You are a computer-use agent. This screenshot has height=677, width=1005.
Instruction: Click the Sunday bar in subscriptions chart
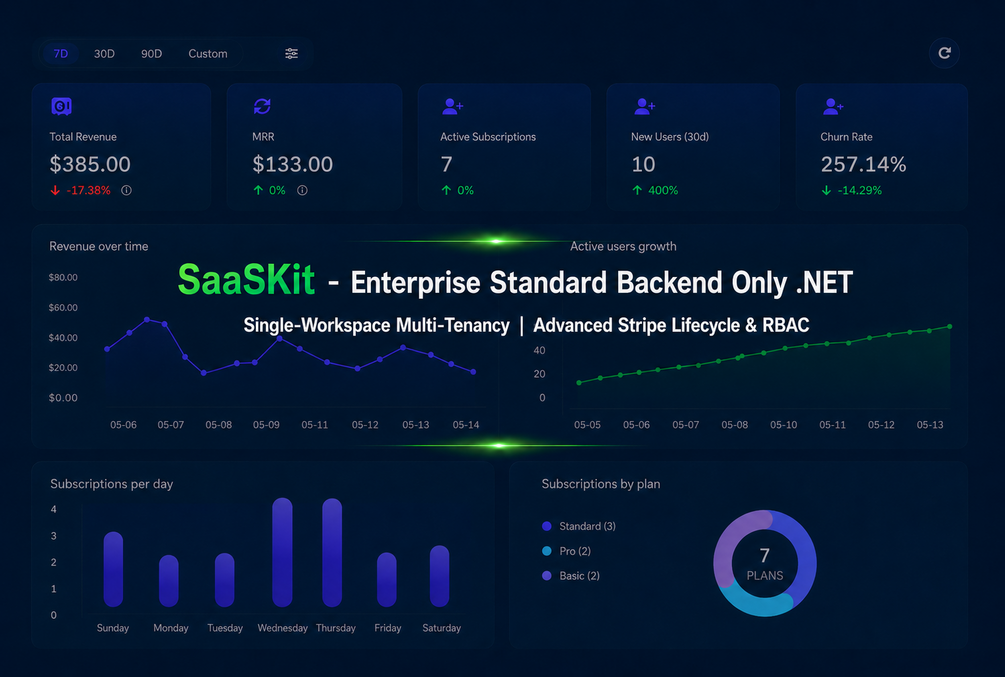pos(113,569)
